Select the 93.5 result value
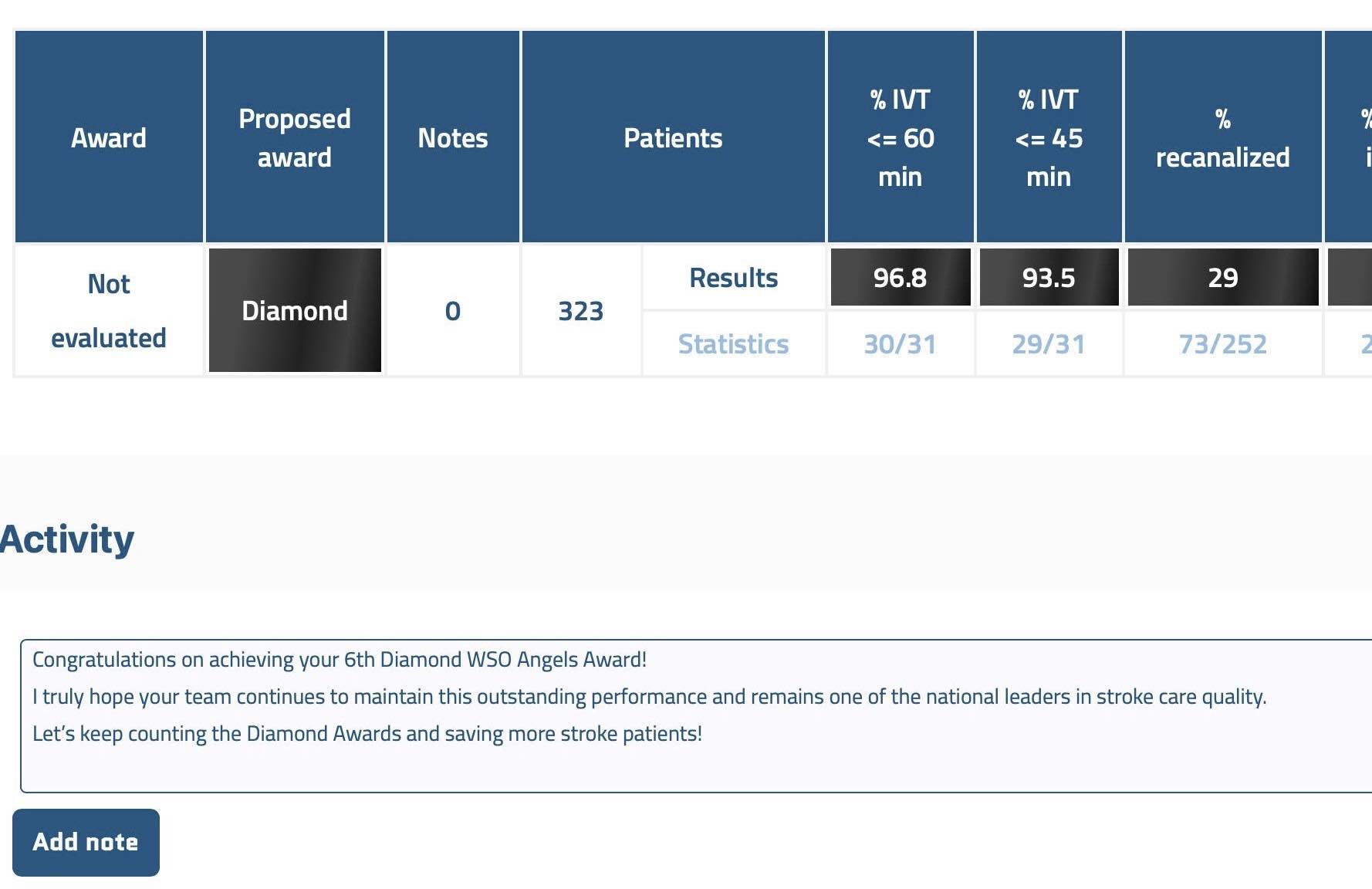This screenshot has width=1372, height=889. click(1049, 278)
